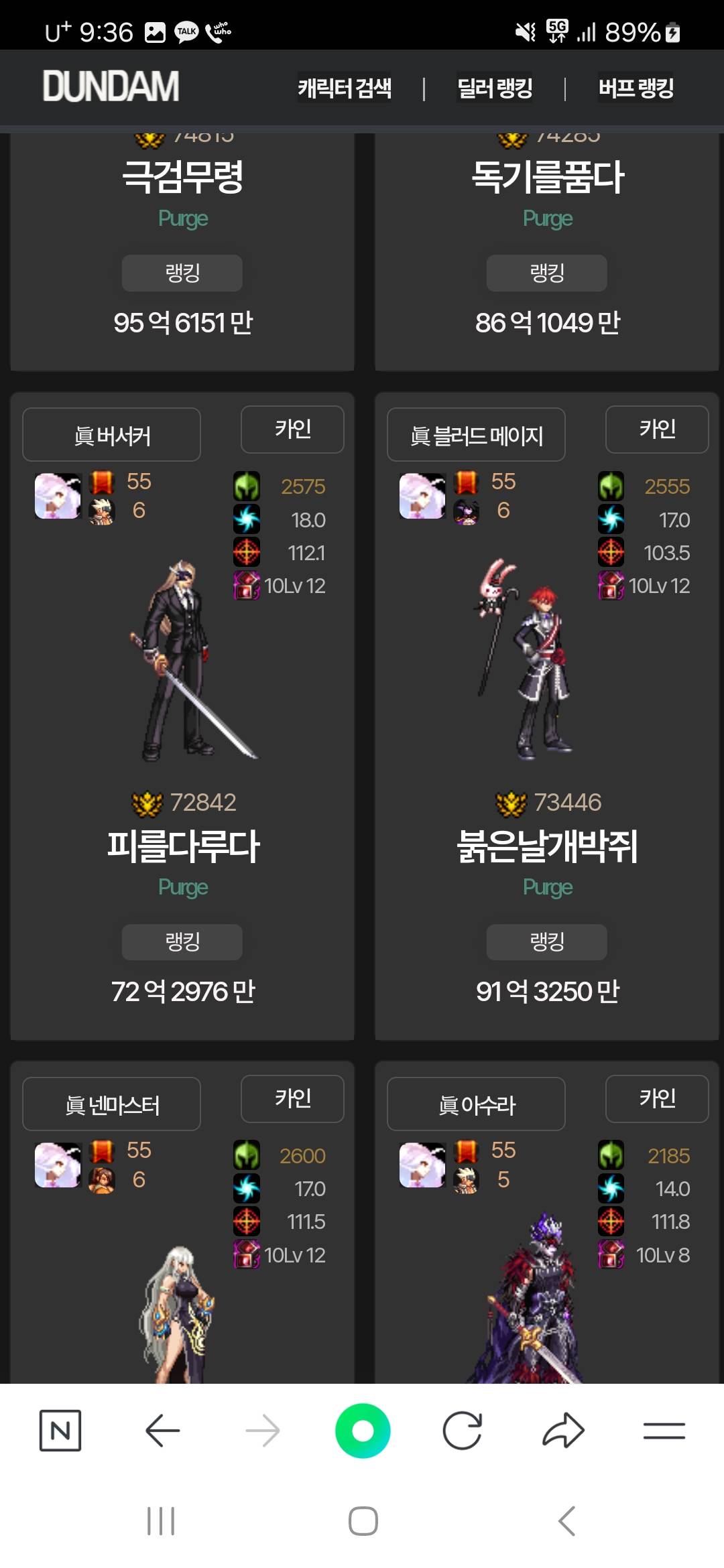Image resolution: width=724 pixels, height=1568 pixels.
Task: Open 딜러 랭킹 menu
Action: click(495, 88)
